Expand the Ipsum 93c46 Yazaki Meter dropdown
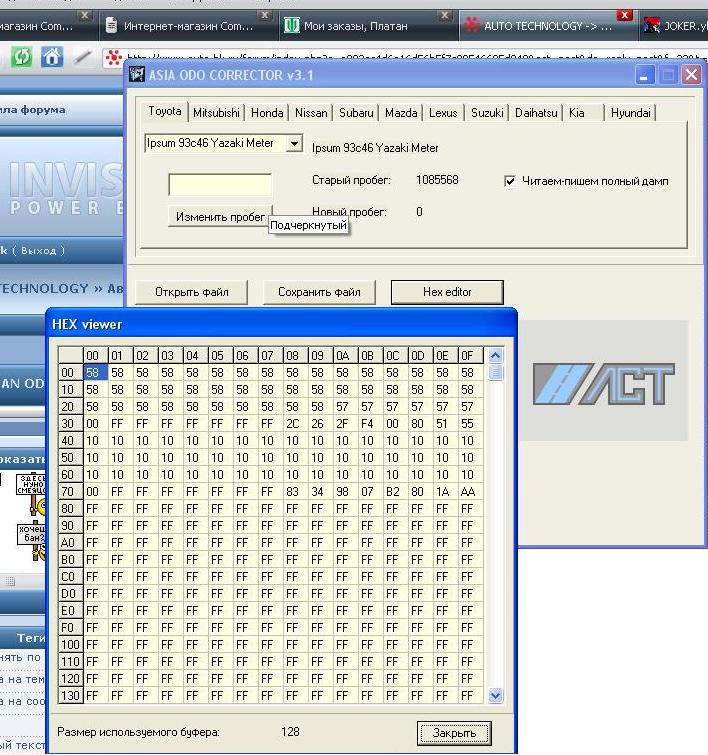Image resolution: width=708 pixels, height=755 pixels. pyautogui.click(x=294, y=143)
